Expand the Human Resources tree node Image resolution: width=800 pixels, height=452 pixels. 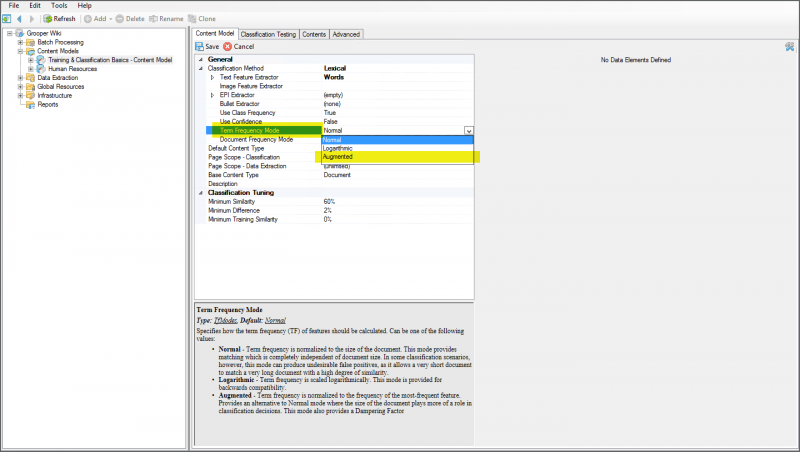coord(31,69)
